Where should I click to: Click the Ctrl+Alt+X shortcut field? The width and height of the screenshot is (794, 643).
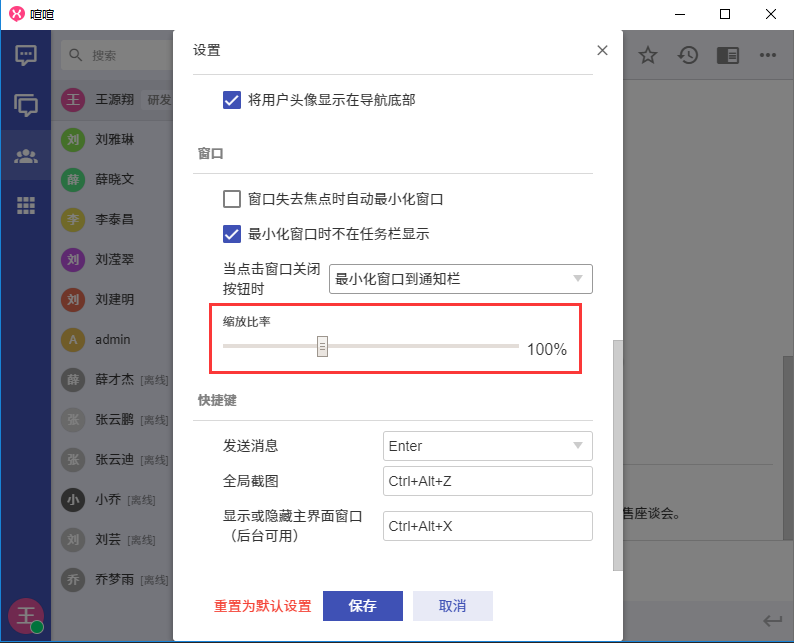[488, 526]
